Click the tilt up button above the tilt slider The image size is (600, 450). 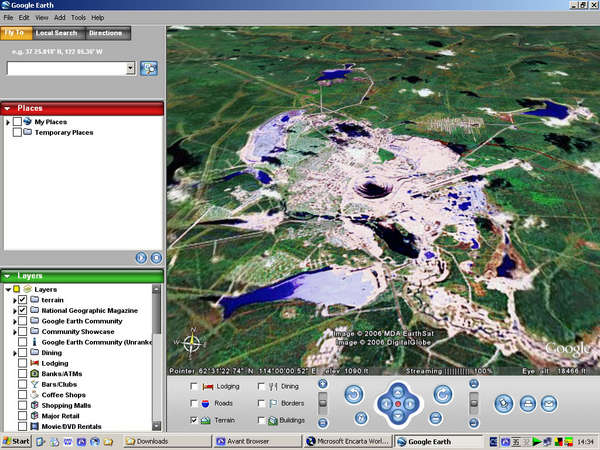[474, 383]
